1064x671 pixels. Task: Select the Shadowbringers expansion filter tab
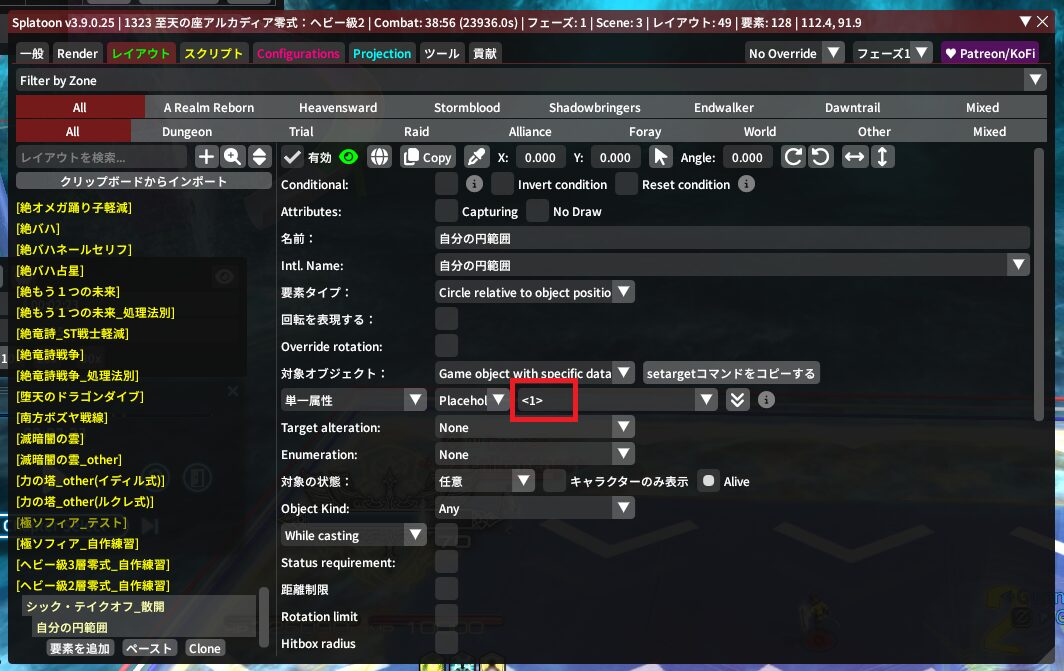click(x=594, y=107)
